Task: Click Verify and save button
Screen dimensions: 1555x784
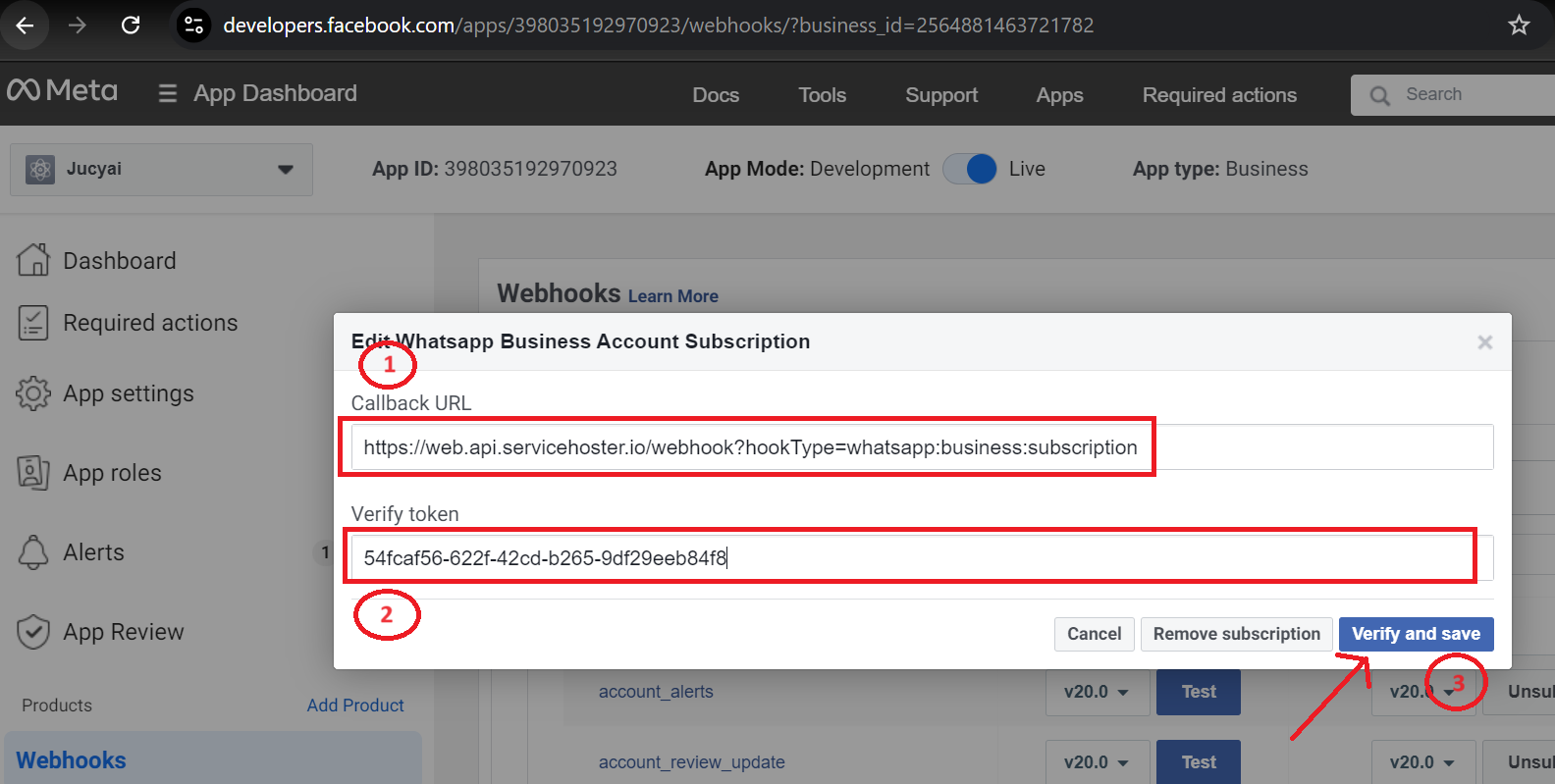Action: click(x=1416, y=634)
